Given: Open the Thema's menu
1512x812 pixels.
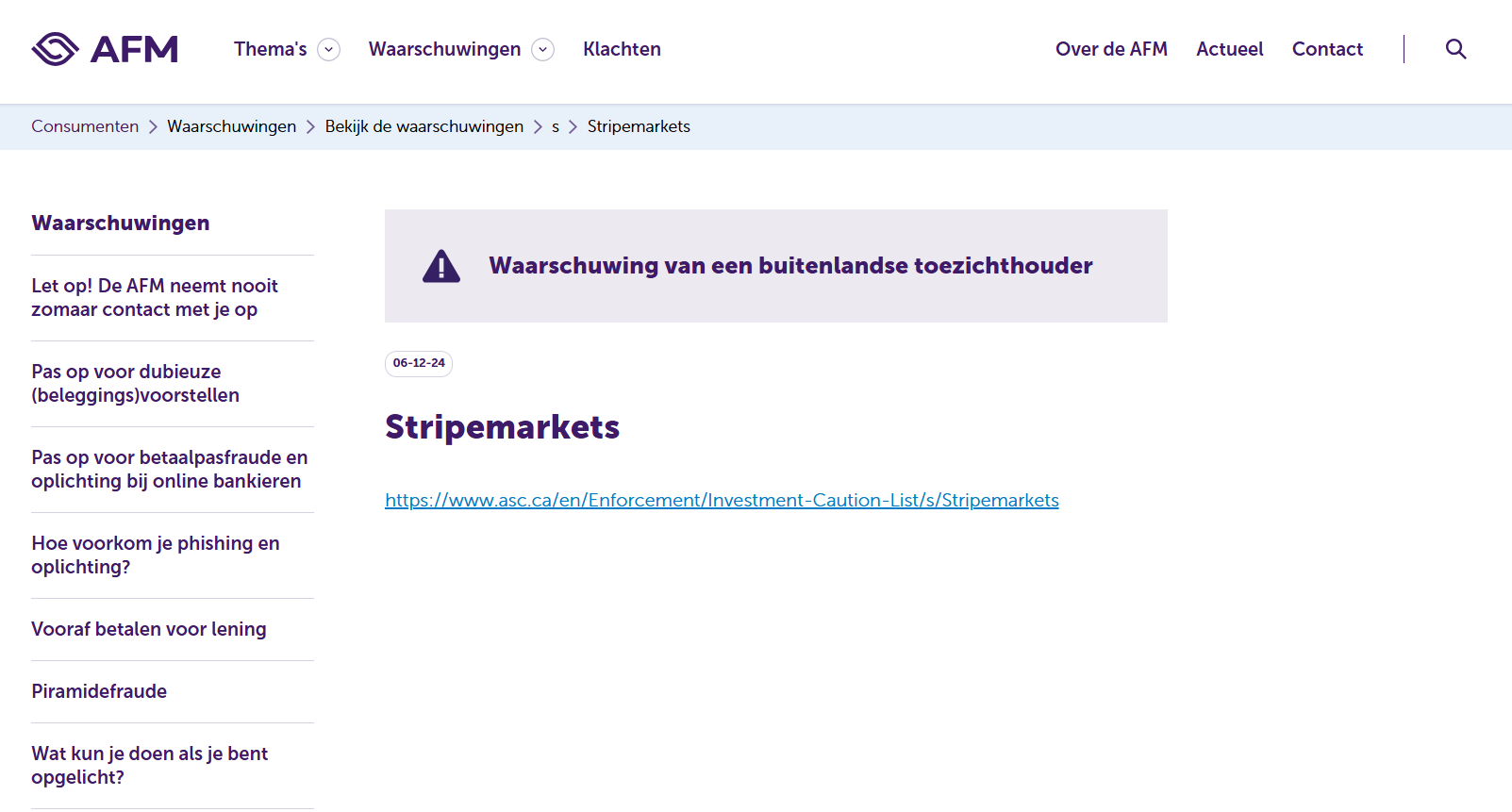Looking at the screenshot, I should coord(271,49).
